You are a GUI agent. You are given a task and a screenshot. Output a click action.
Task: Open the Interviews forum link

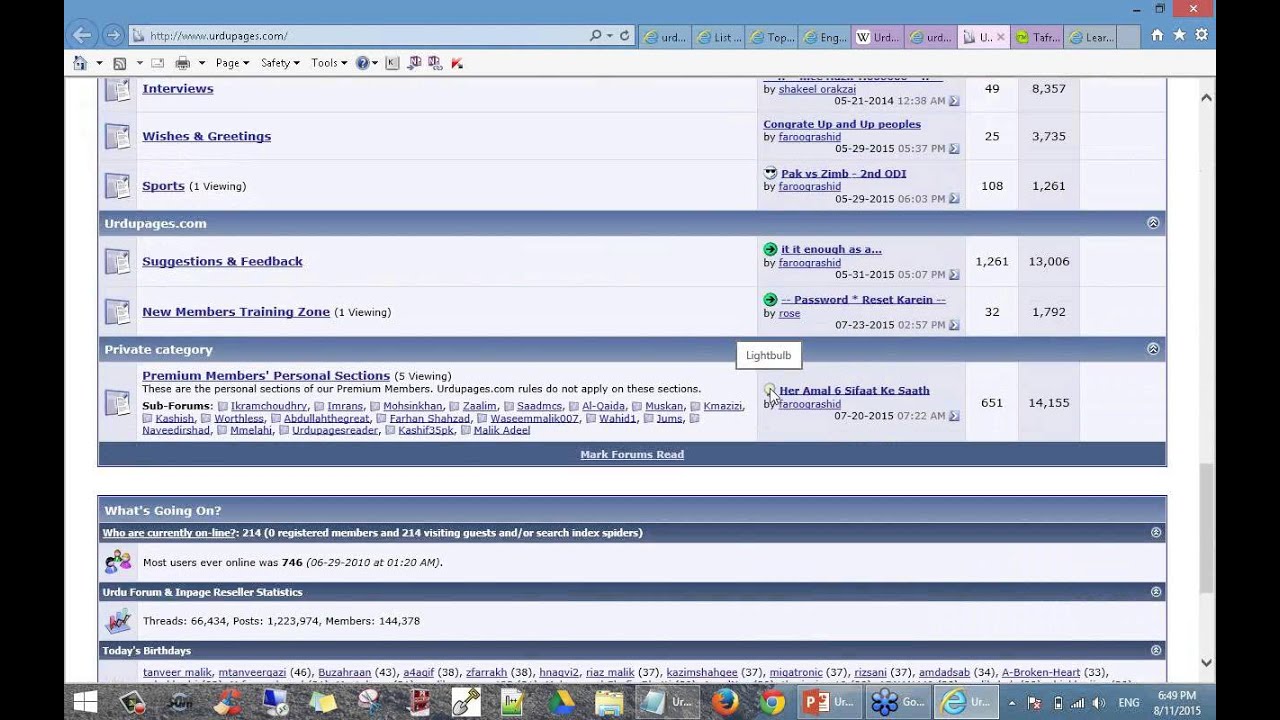178,89
